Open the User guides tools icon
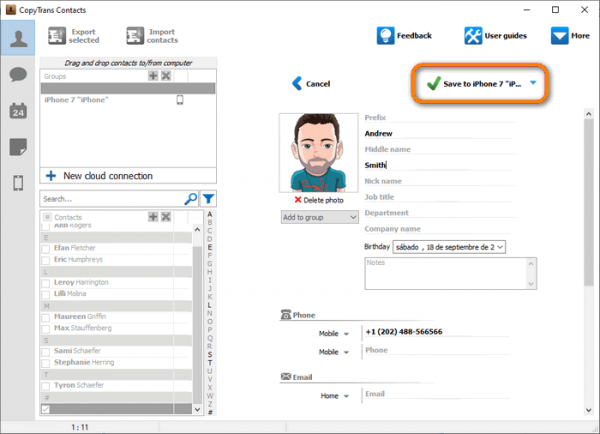This screenshot has width=600, height=434. pyautogui.click(x=473, y=36)
